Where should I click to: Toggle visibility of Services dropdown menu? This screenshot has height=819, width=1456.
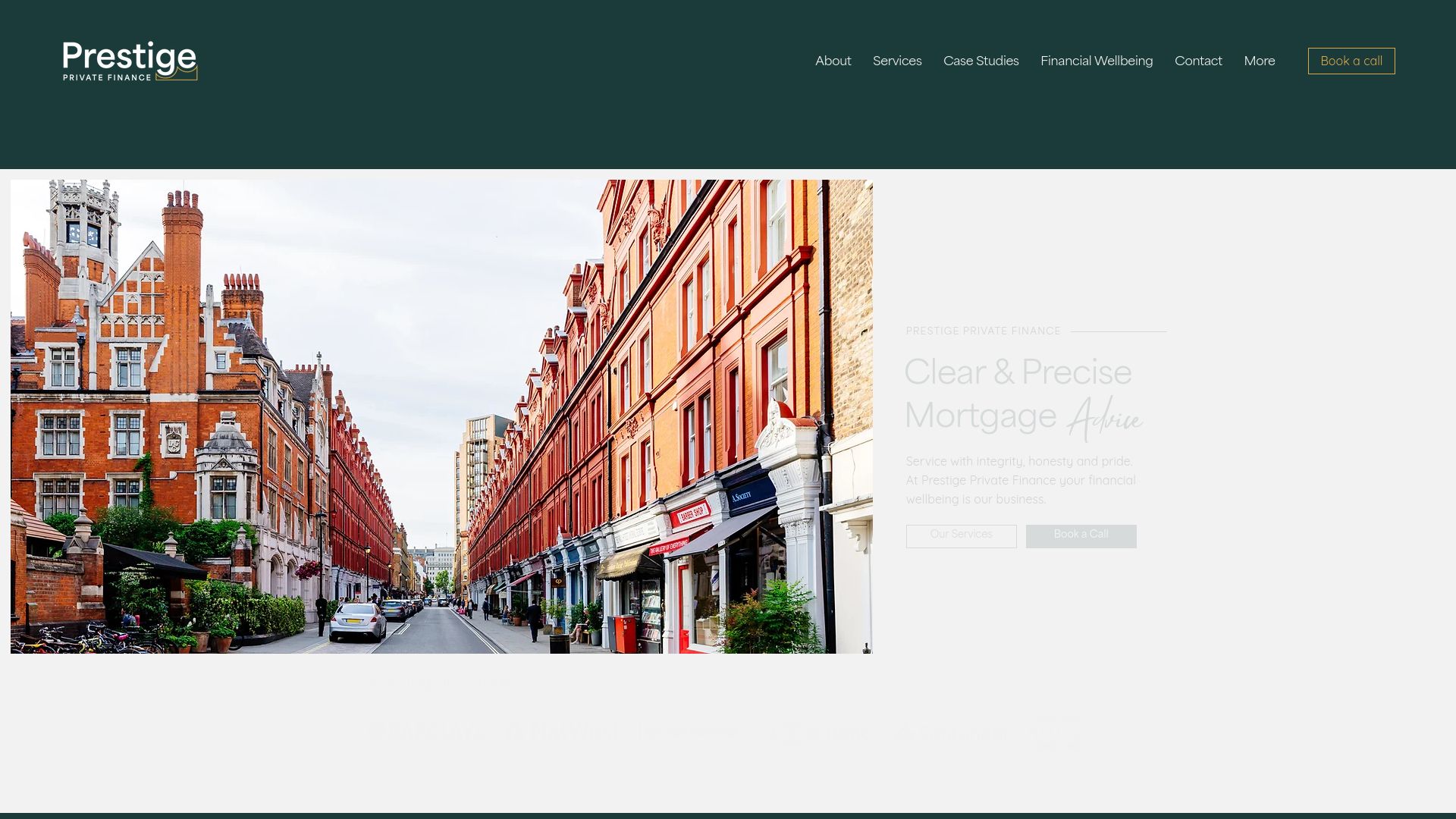pos(897,60)
